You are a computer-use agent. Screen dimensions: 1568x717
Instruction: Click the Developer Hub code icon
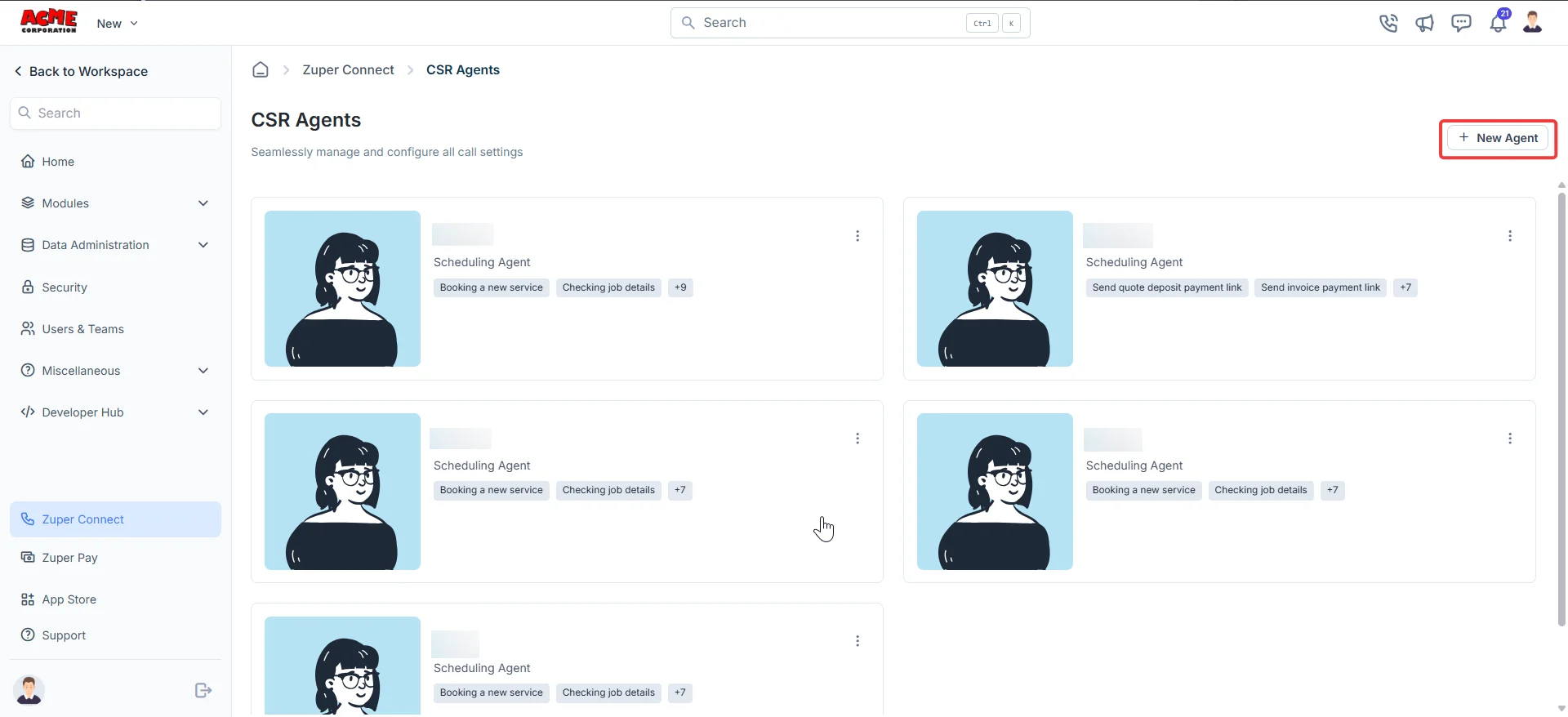click(28, 412)
